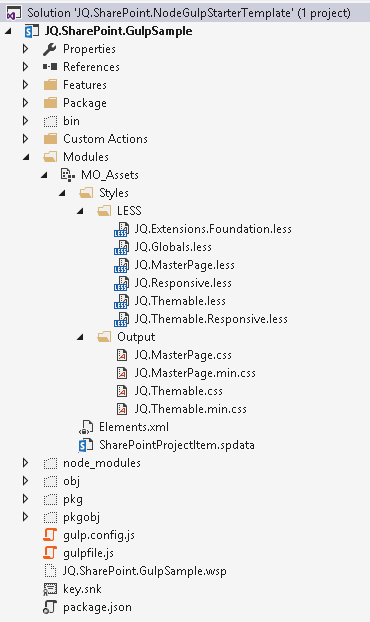Expand the node_modules folder
The image size is (370, 622).
26,463
